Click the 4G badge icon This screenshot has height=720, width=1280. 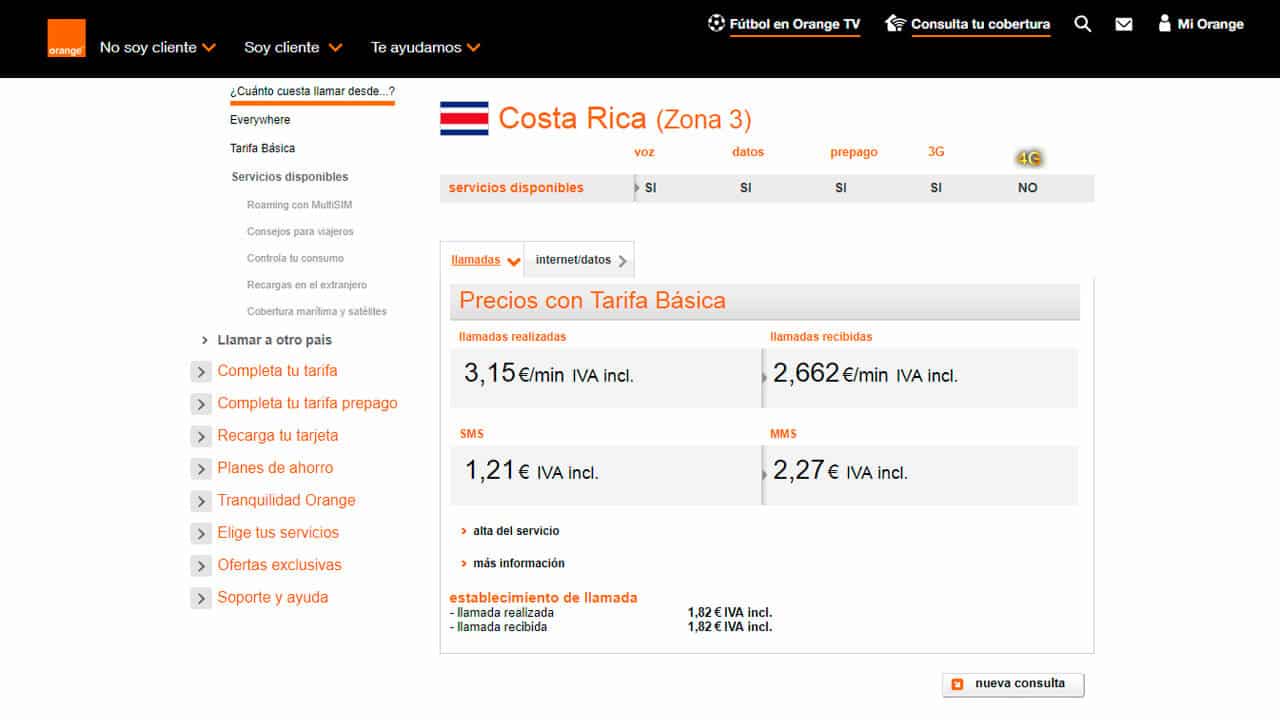point(1029,158)
